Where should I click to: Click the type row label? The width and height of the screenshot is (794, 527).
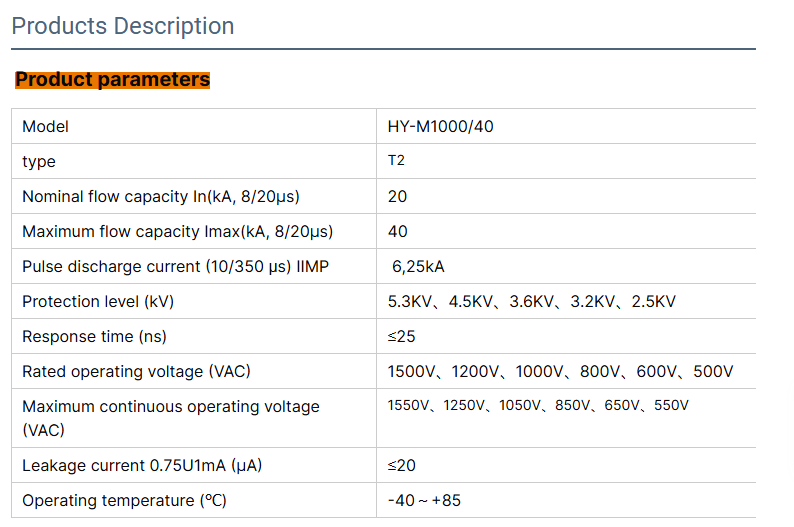click(x=39, y=162)
